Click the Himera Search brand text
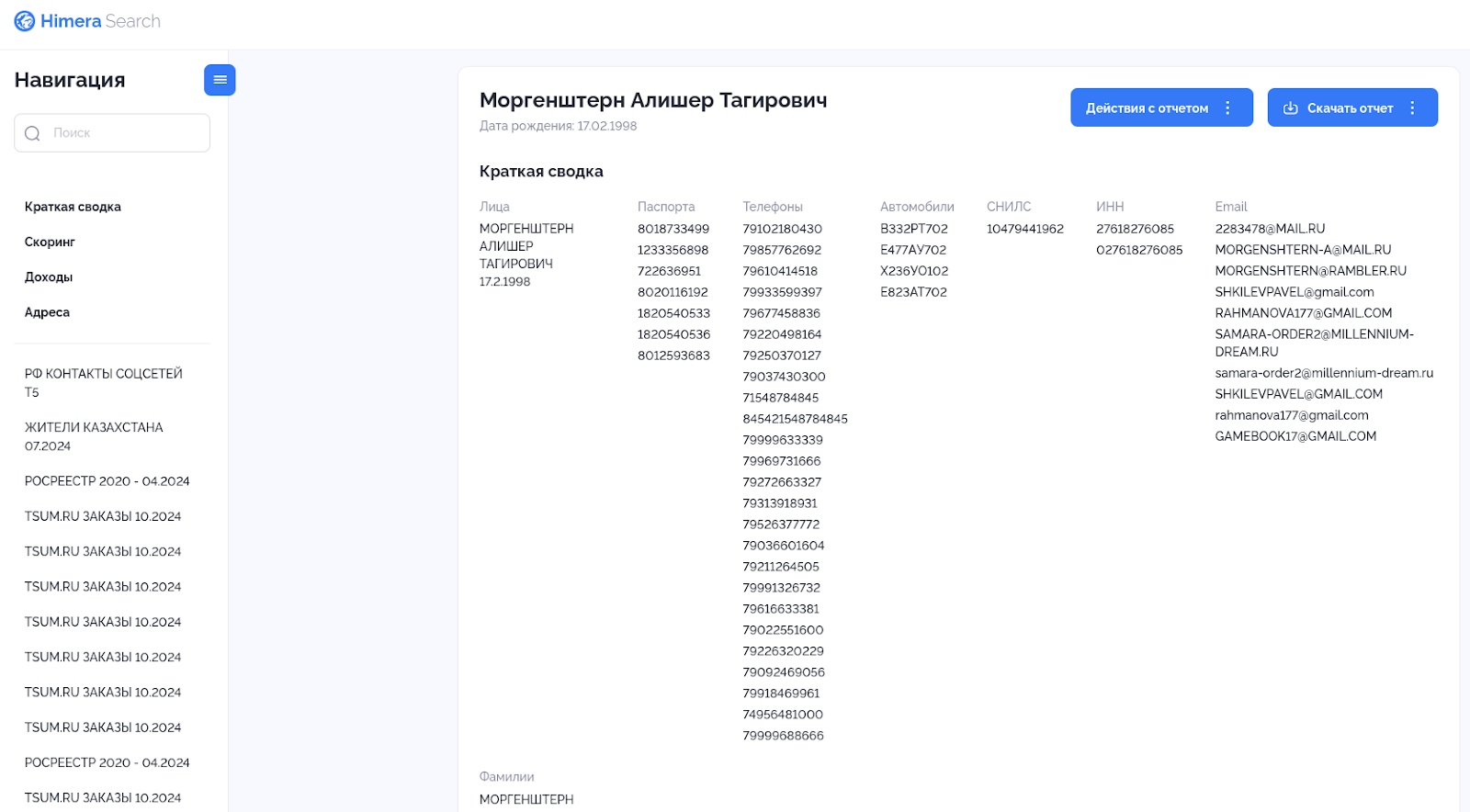1470x812 pixels. click(100, 21)
